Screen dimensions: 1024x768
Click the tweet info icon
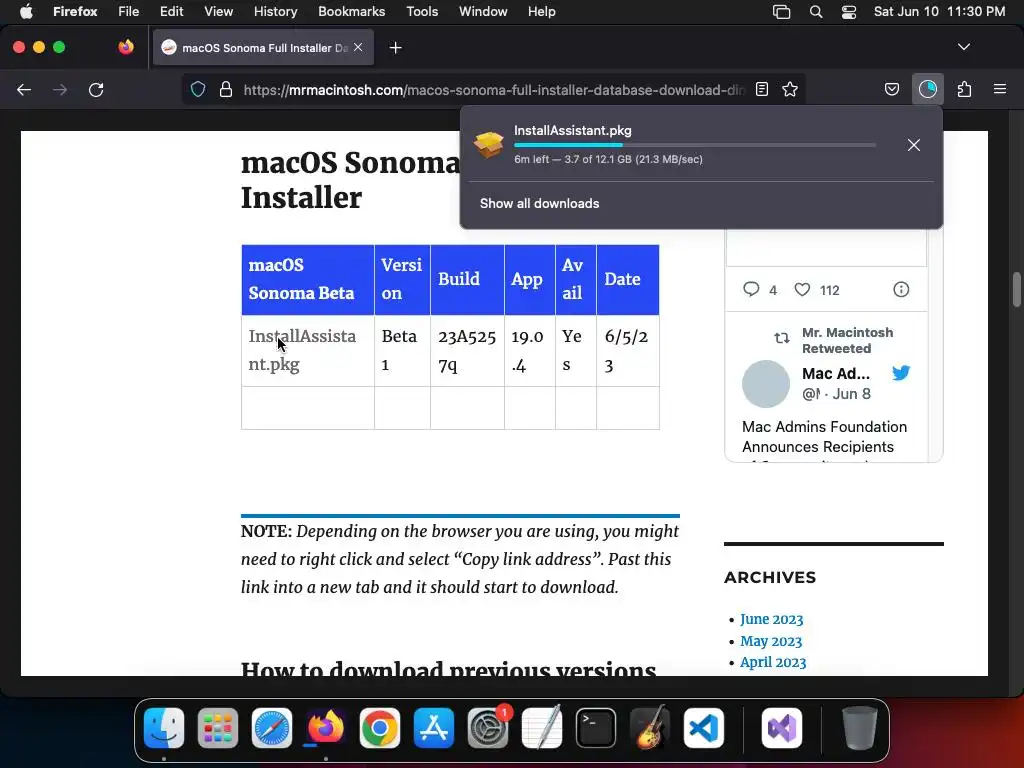click(x=901, y=289)
